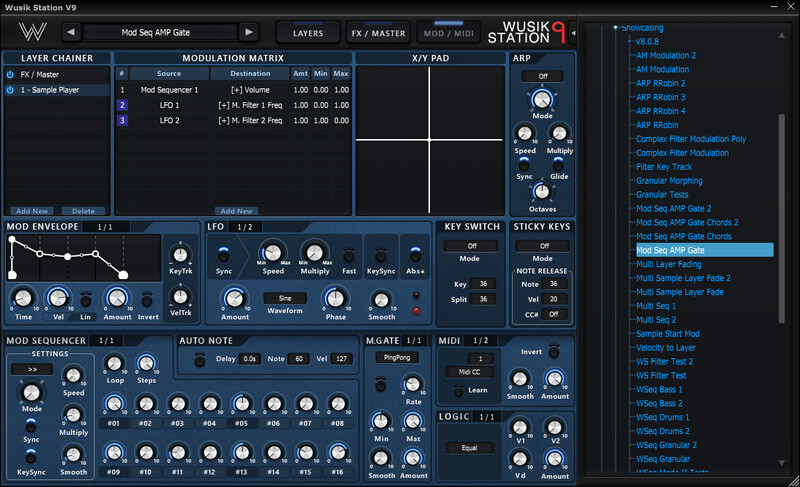Switch to the LAYERS tab
The image size is (800, 487).
coord(308,33)
